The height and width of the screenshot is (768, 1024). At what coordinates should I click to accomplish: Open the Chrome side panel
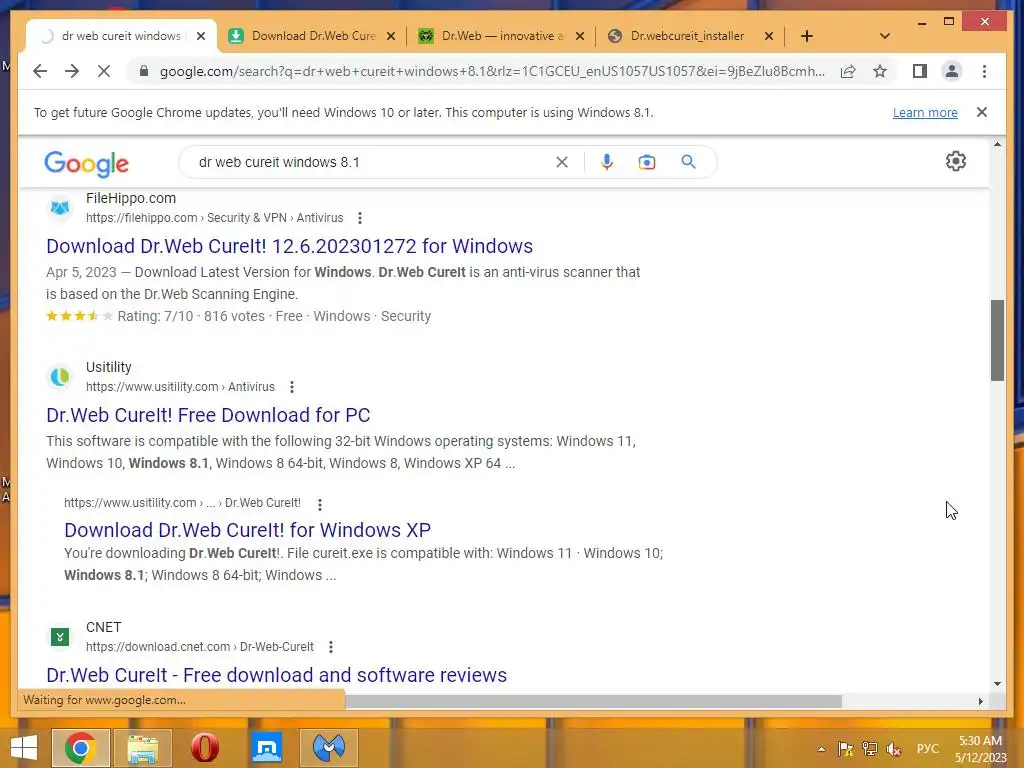[x=920, y=71]
